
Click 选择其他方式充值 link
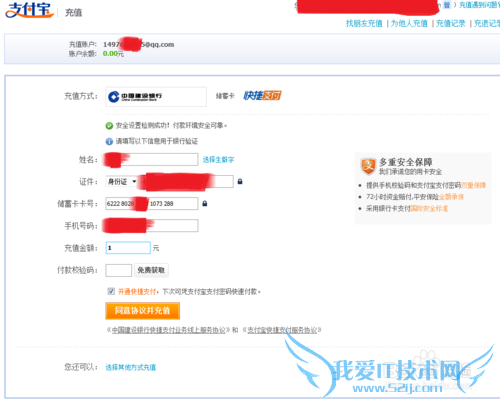131,367
